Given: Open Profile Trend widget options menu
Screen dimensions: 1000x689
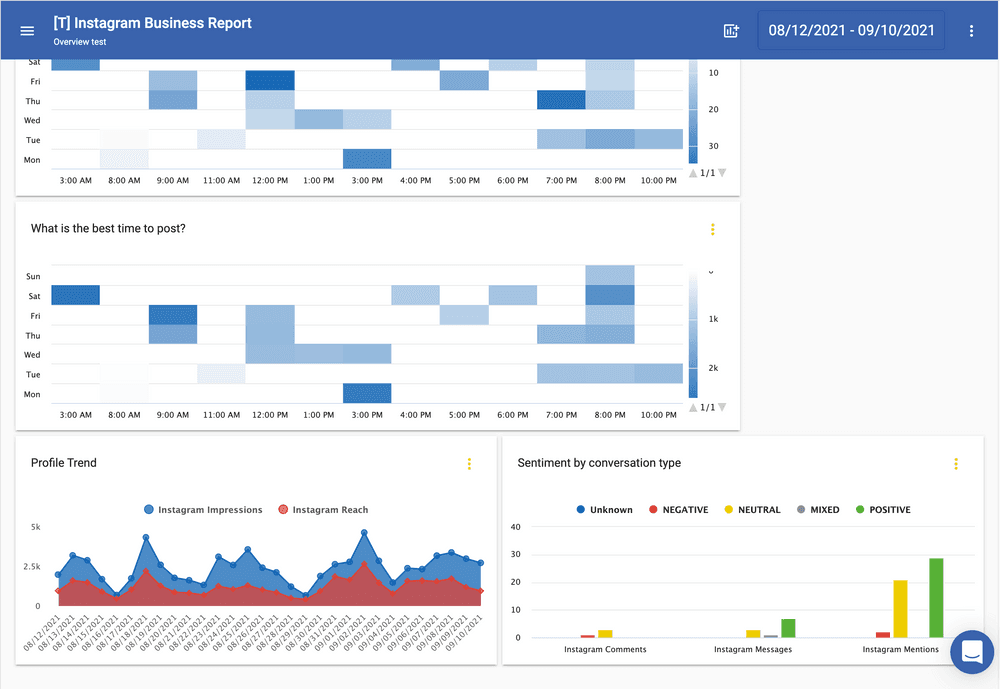Looking at the screenshot, I should 469,464.
